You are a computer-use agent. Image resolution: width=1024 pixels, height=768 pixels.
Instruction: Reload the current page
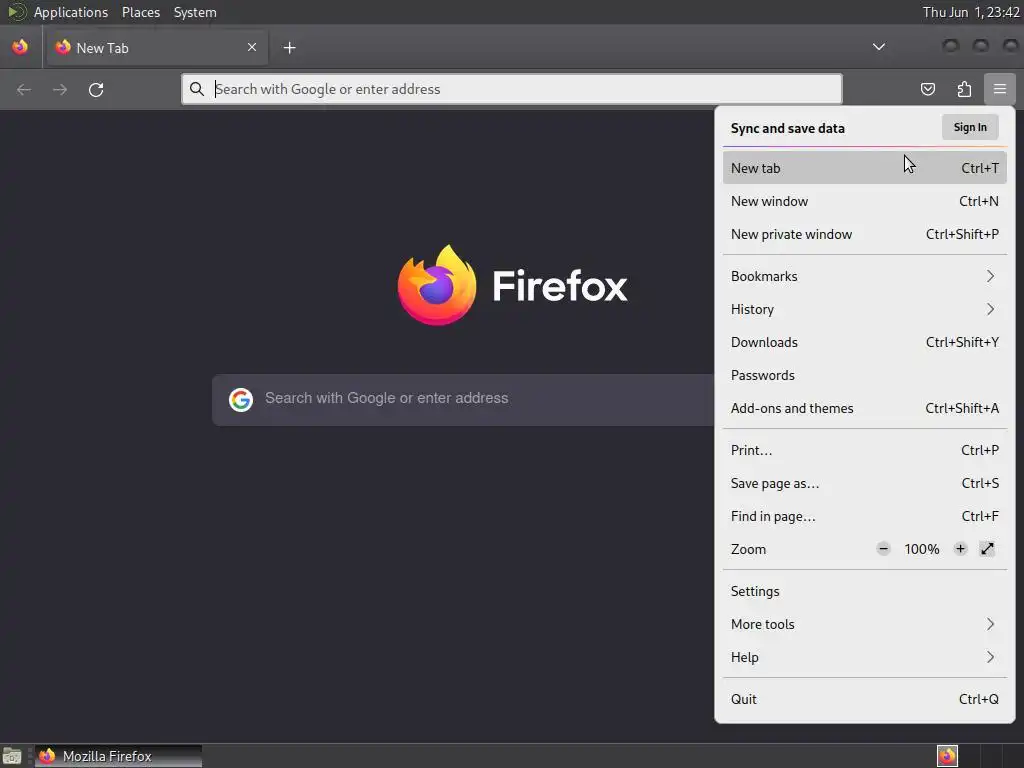coord(96,89)
